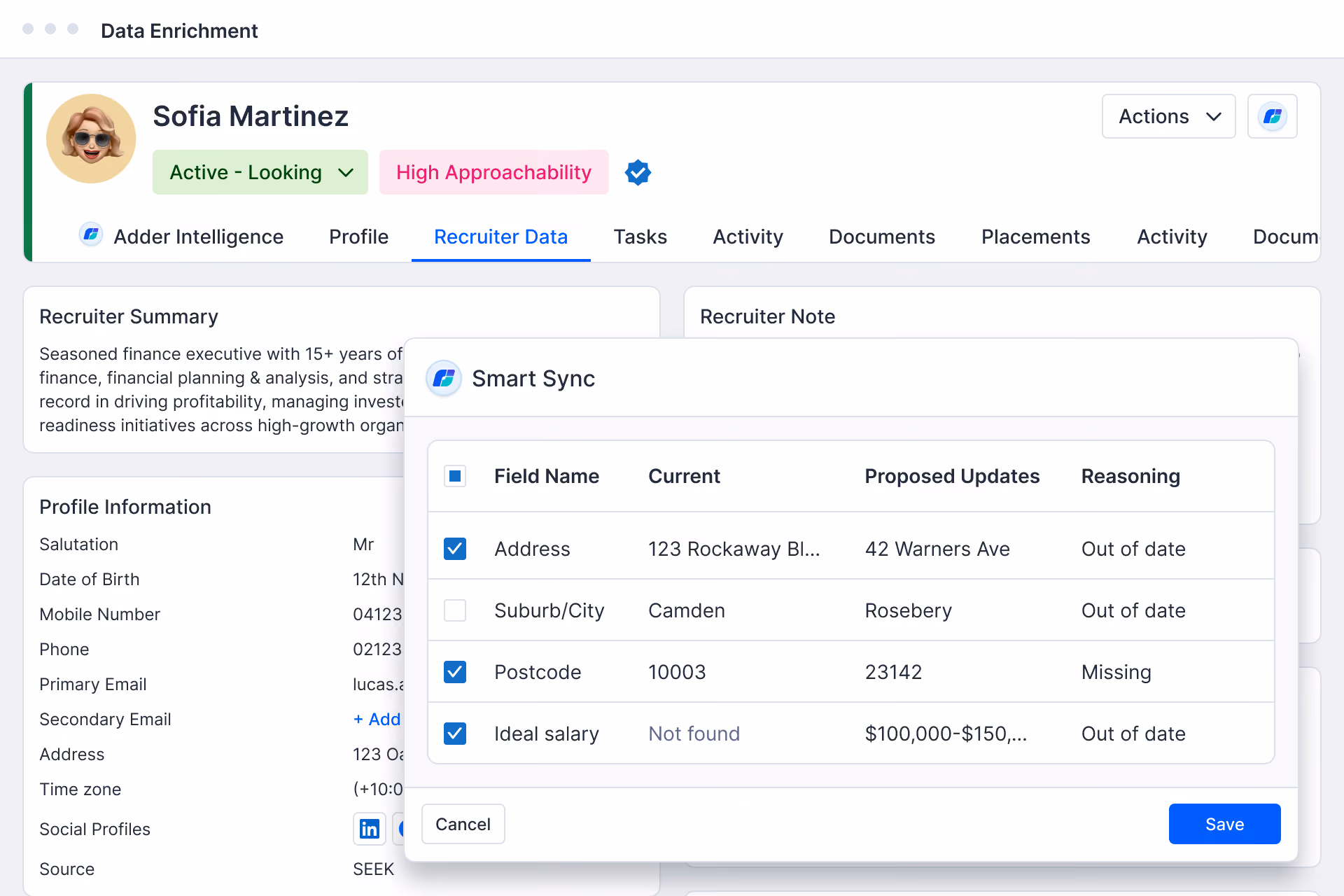The image size is (1344, 896).
Task: Click the 42 Warners Ave proposed update
Action: [937, 549]
